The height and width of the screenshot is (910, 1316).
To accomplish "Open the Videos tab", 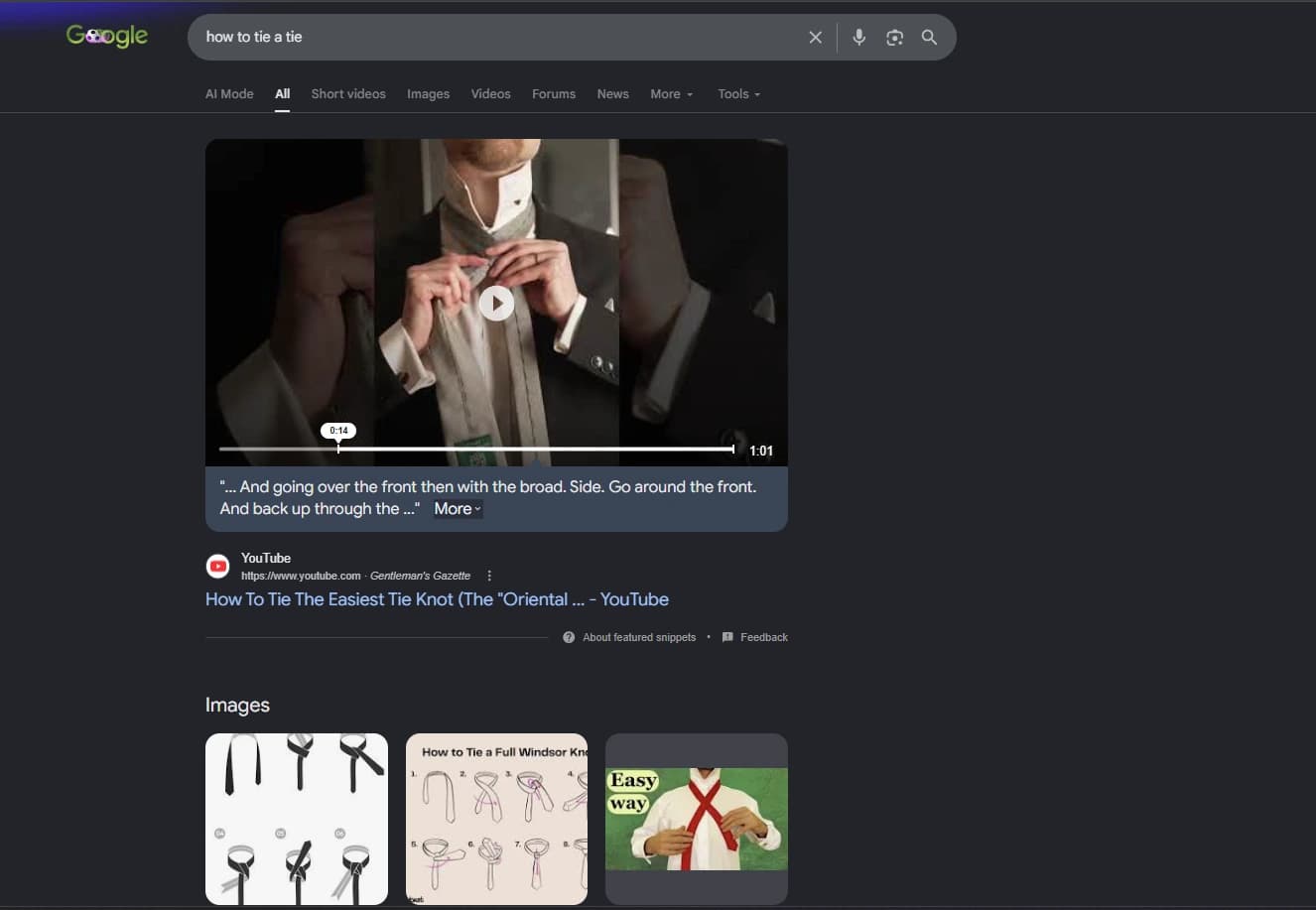I will coord(490,94).
